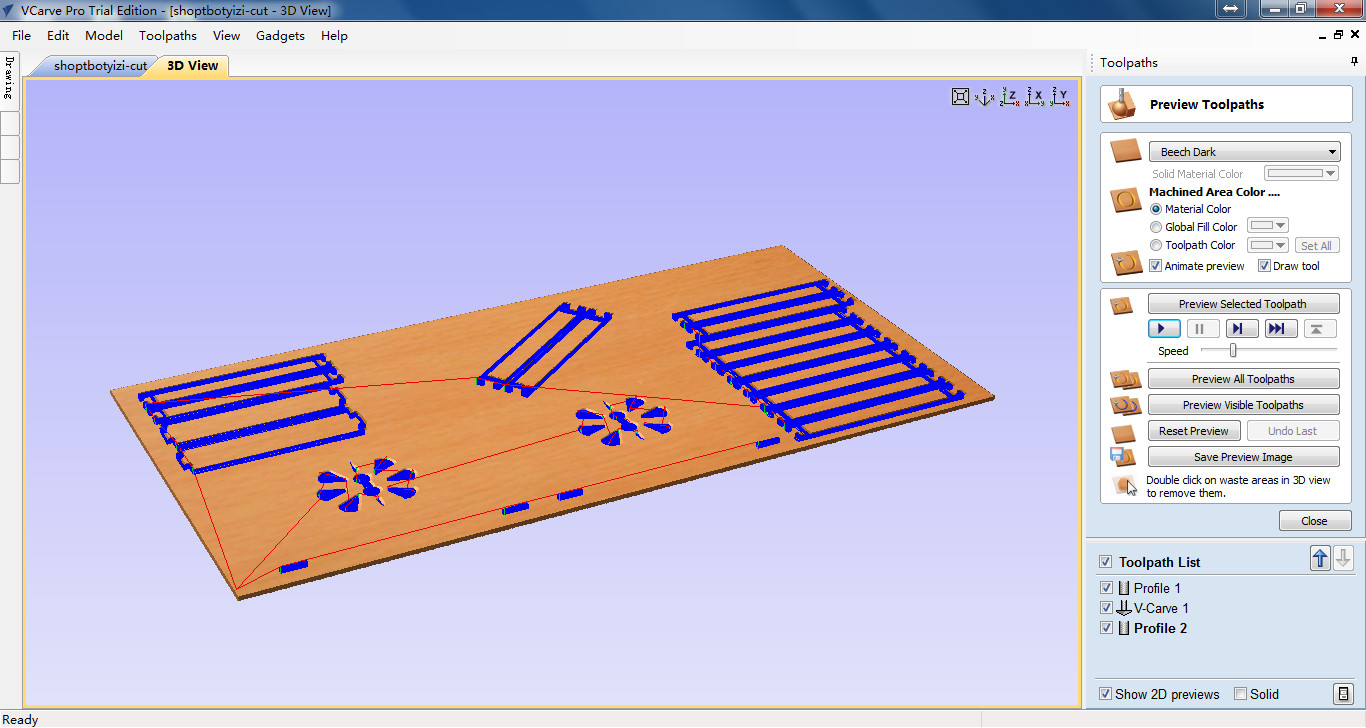This screenshot has height=728, width=1366.
Task: Click the waste removal cursor icon
Action: pyautogui.click(x=1125, y=486)
